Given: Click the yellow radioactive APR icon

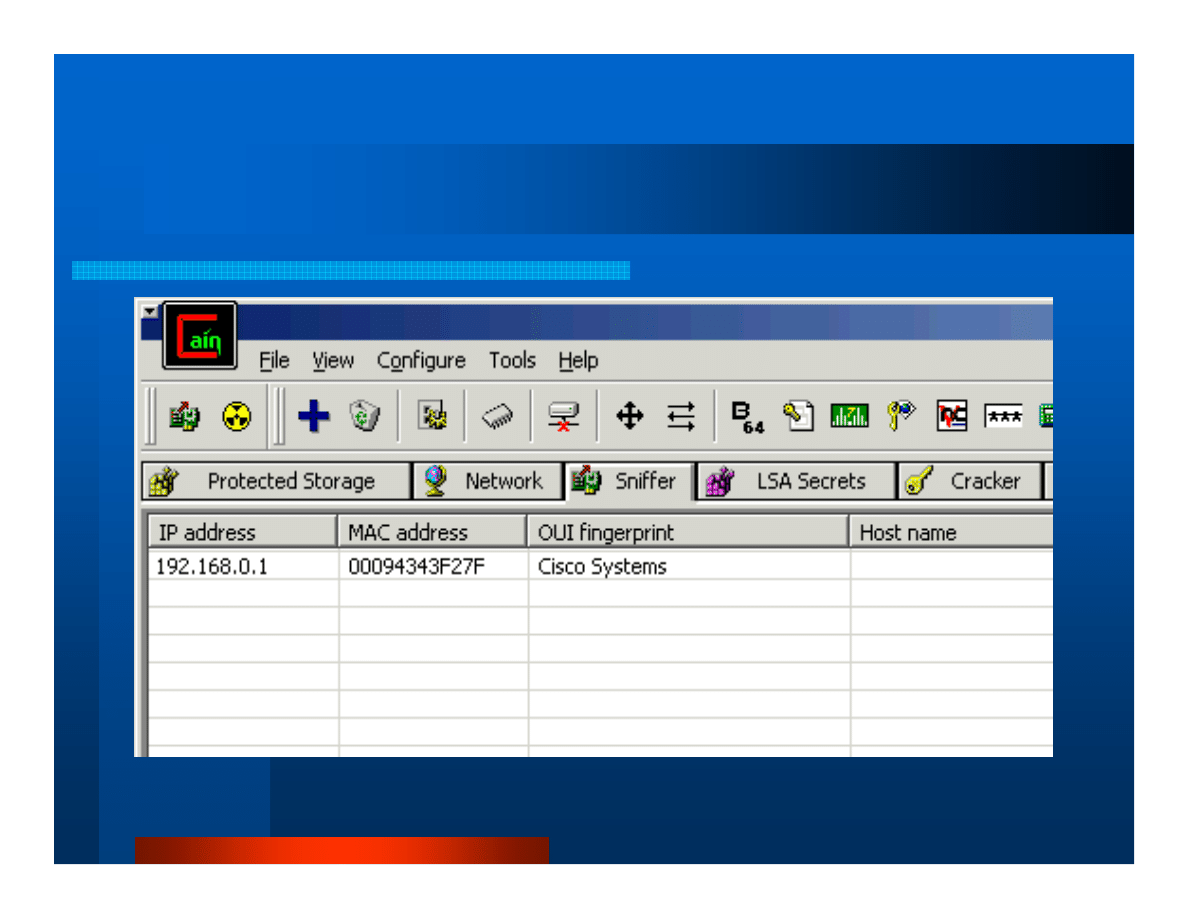Looking at the screenshot, I should (x=236, y=416).
